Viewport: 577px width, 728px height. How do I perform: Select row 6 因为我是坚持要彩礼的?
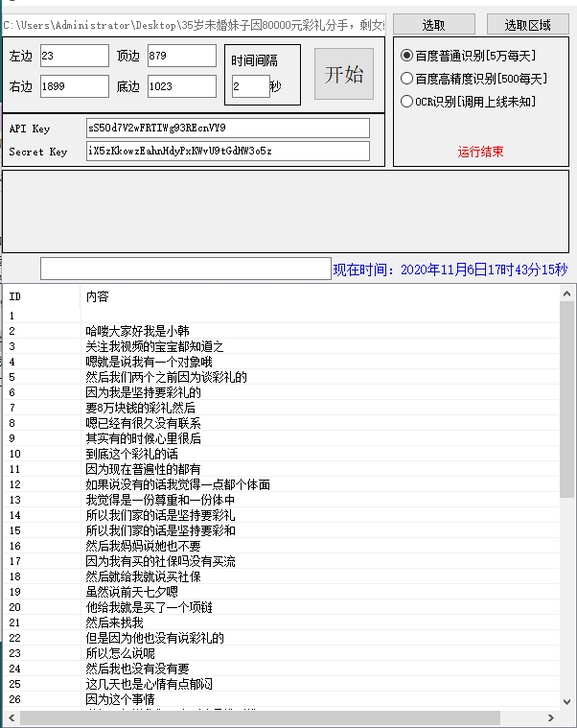click(x=281, y=392)
